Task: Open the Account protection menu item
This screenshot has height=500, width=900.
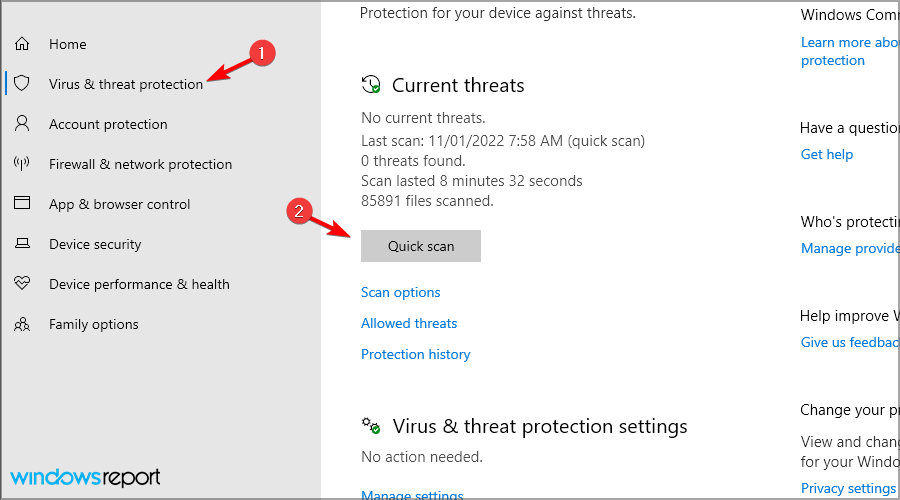Action: click(108, 124)
